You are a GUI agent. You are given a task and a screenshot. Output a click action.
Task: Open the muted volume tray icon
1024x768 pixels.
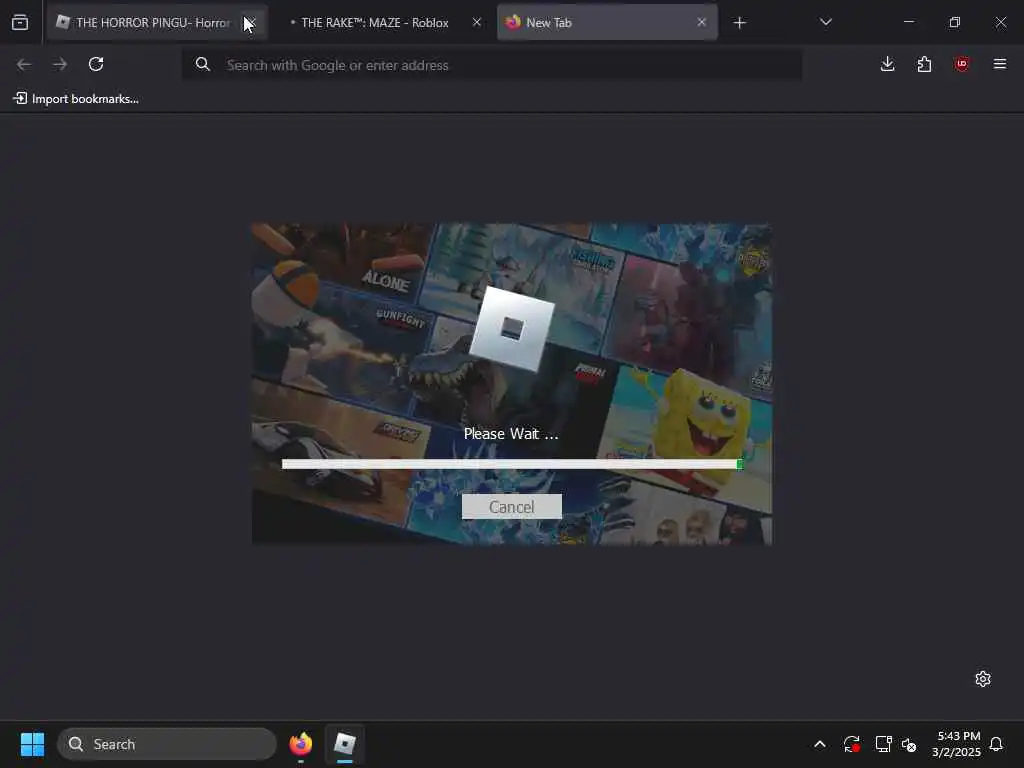pos(908,744)
